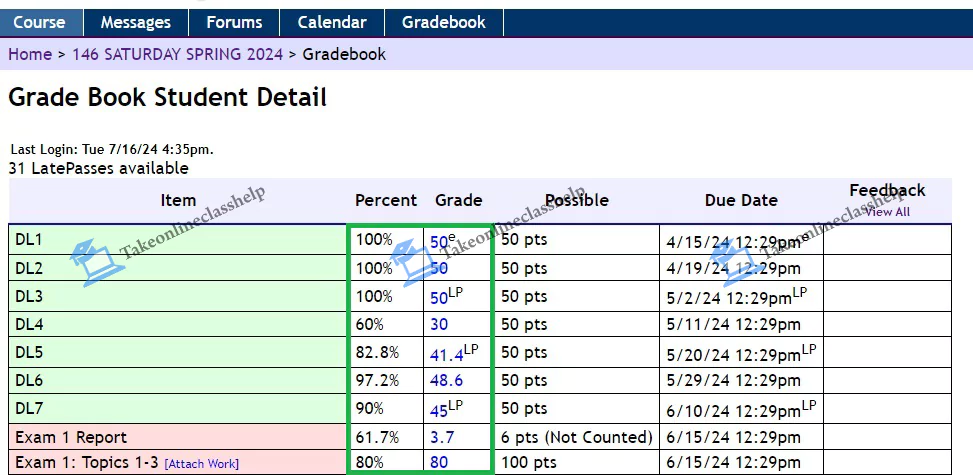Image resolution: width=973 pixels, height=475 pixels.
Task: Open Exam 1 Report grade 3.7
Action: pos(442,438)
